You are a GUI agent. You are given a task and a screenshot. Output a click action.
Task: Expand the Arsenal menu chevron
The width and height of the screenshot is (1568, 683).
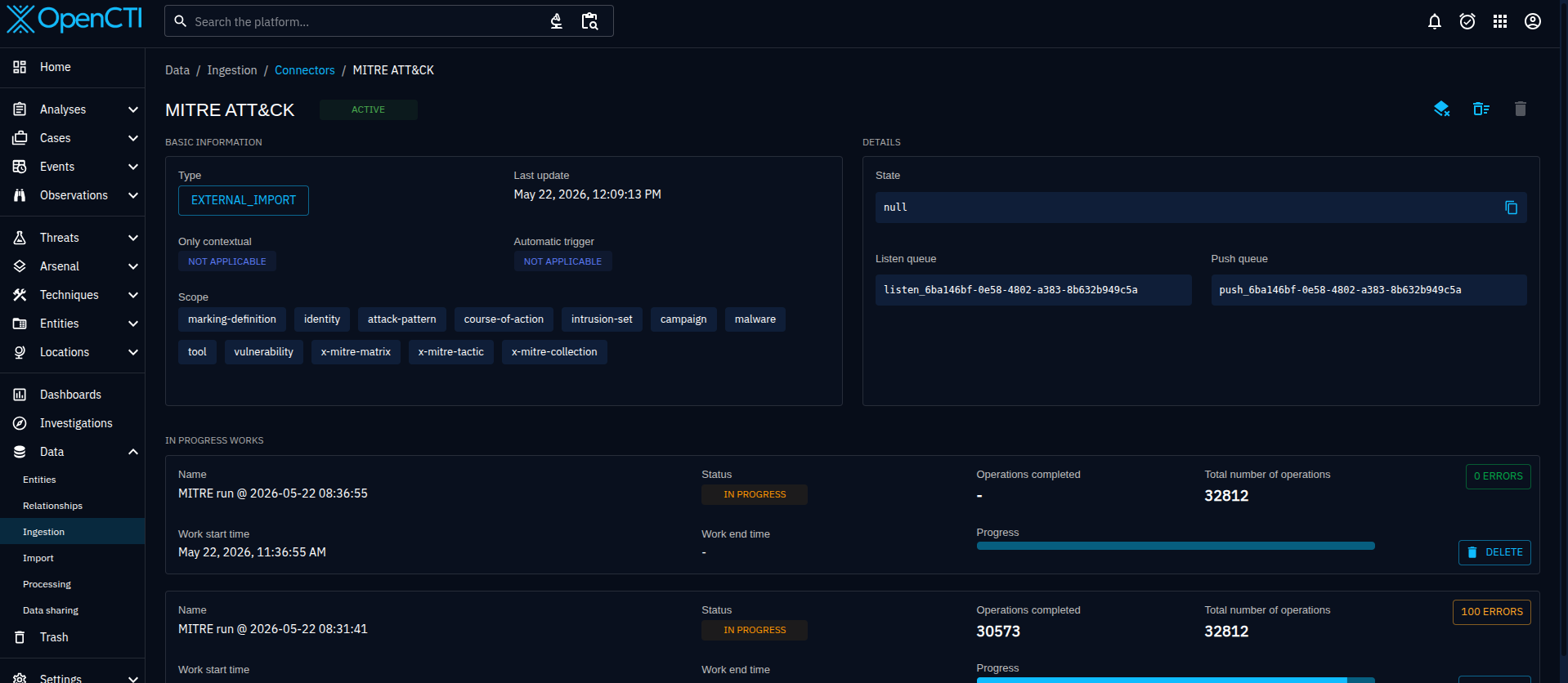tap(133, 266)
